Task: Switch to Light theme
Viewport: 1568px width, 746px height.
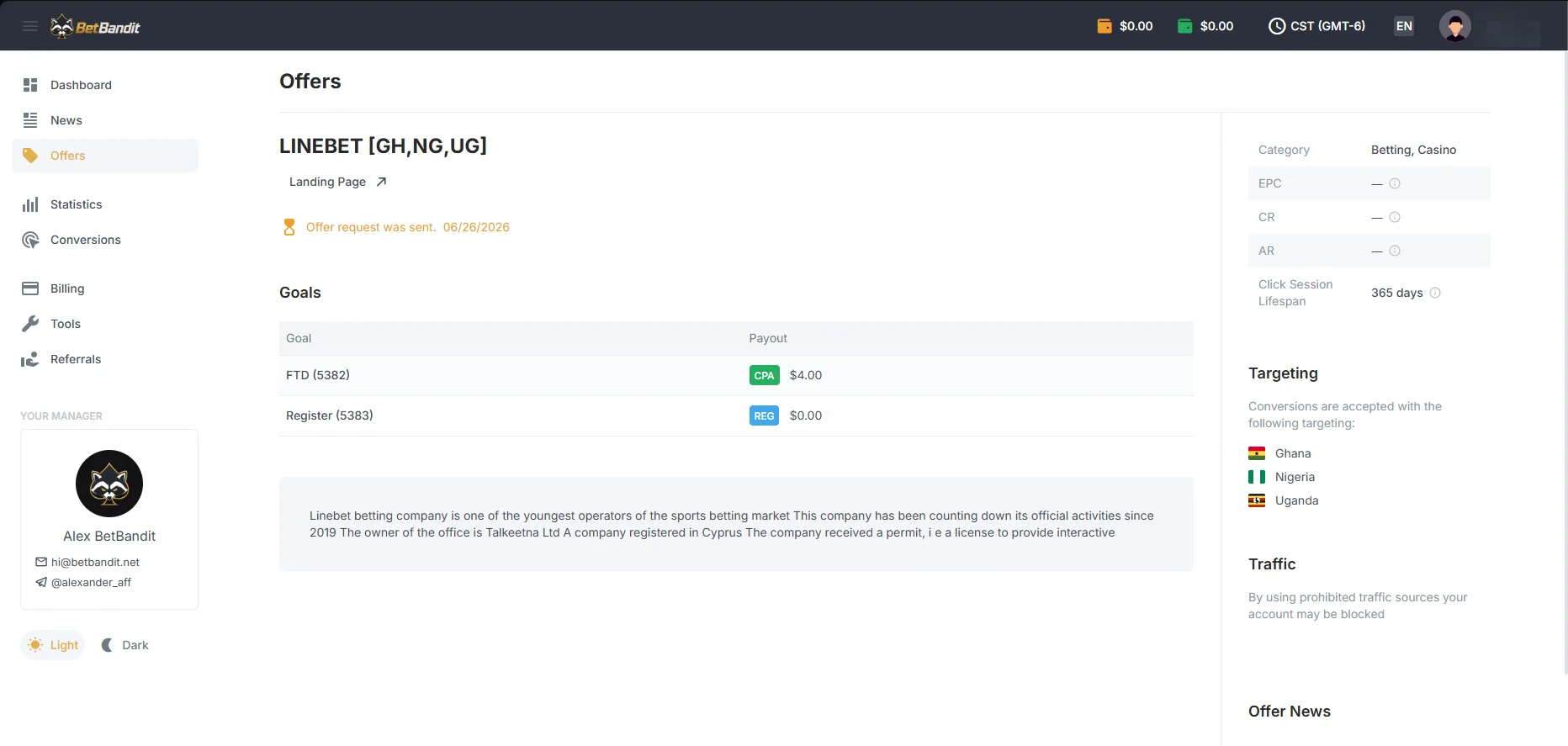Action: (x=53, y=645)
